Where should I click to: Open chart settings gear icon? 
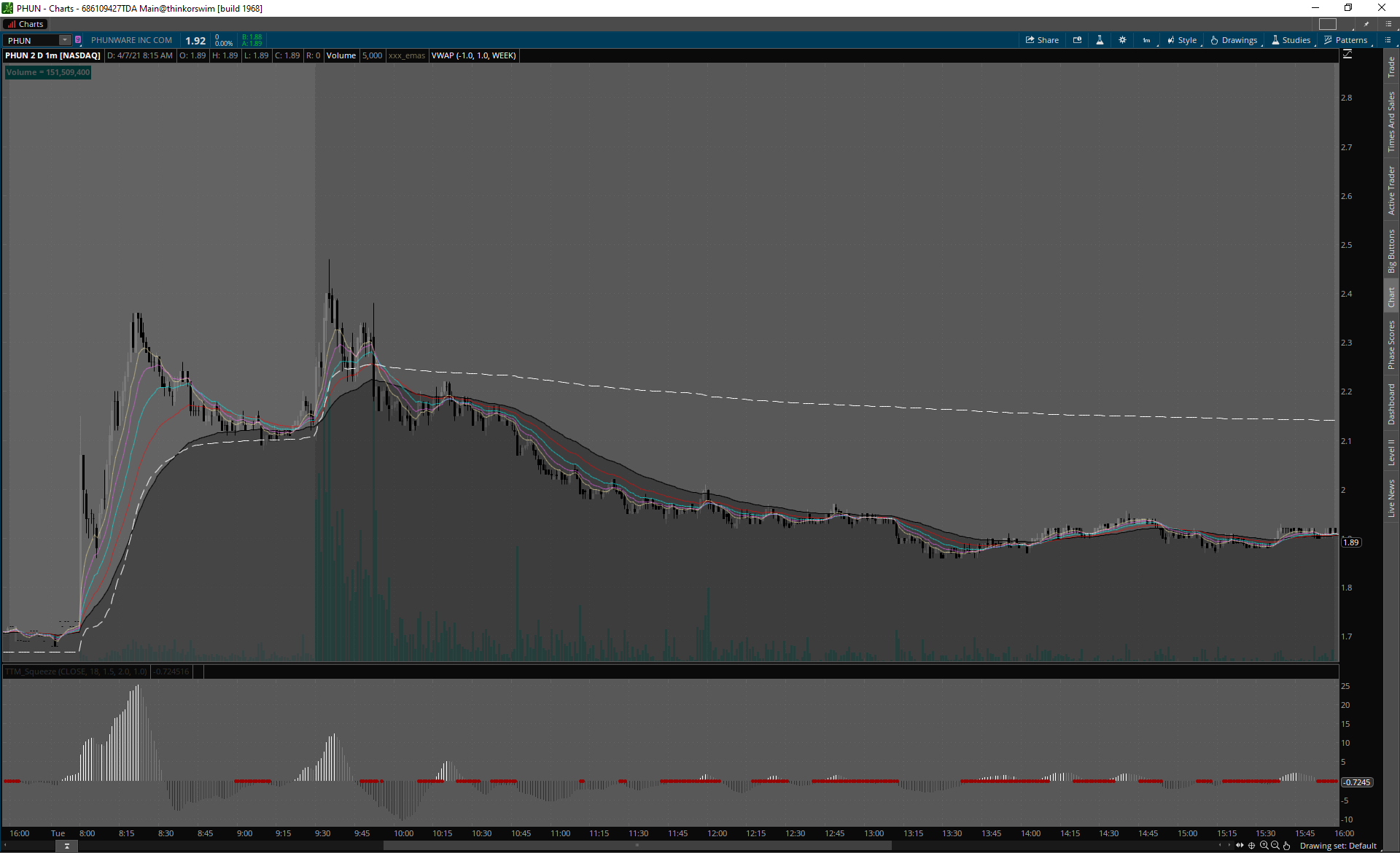coord(1122,40)
